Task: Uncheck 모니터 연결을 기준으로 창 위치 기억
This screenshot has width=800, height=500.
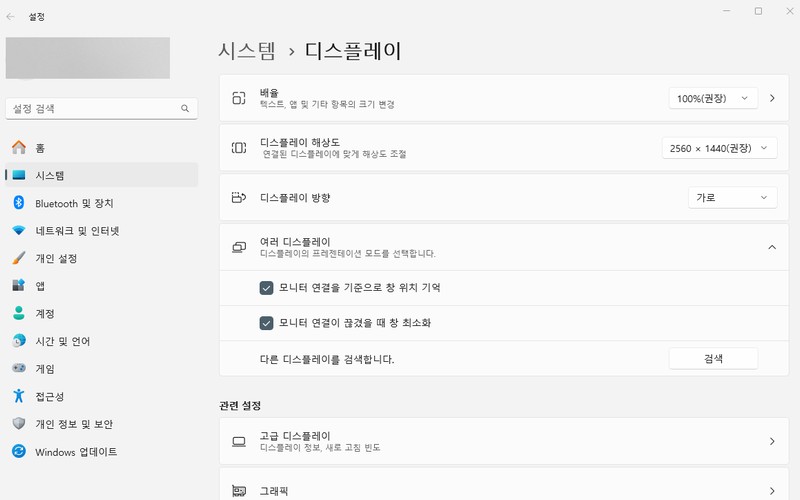Action: point(266,288)
